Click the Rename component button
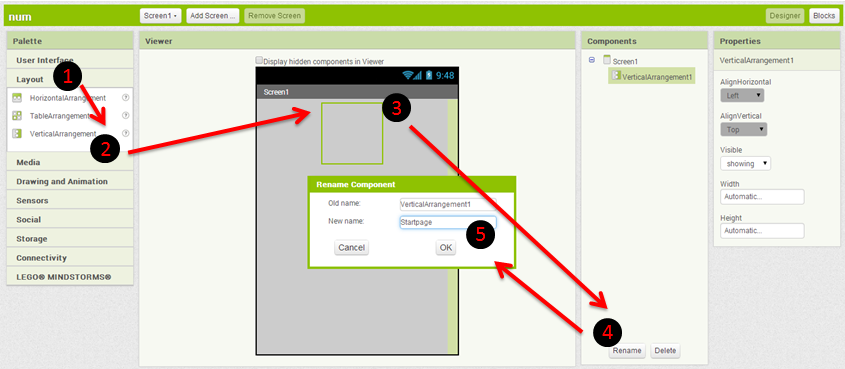The width and height of the screenshot is (845, 369). point(627,351)
